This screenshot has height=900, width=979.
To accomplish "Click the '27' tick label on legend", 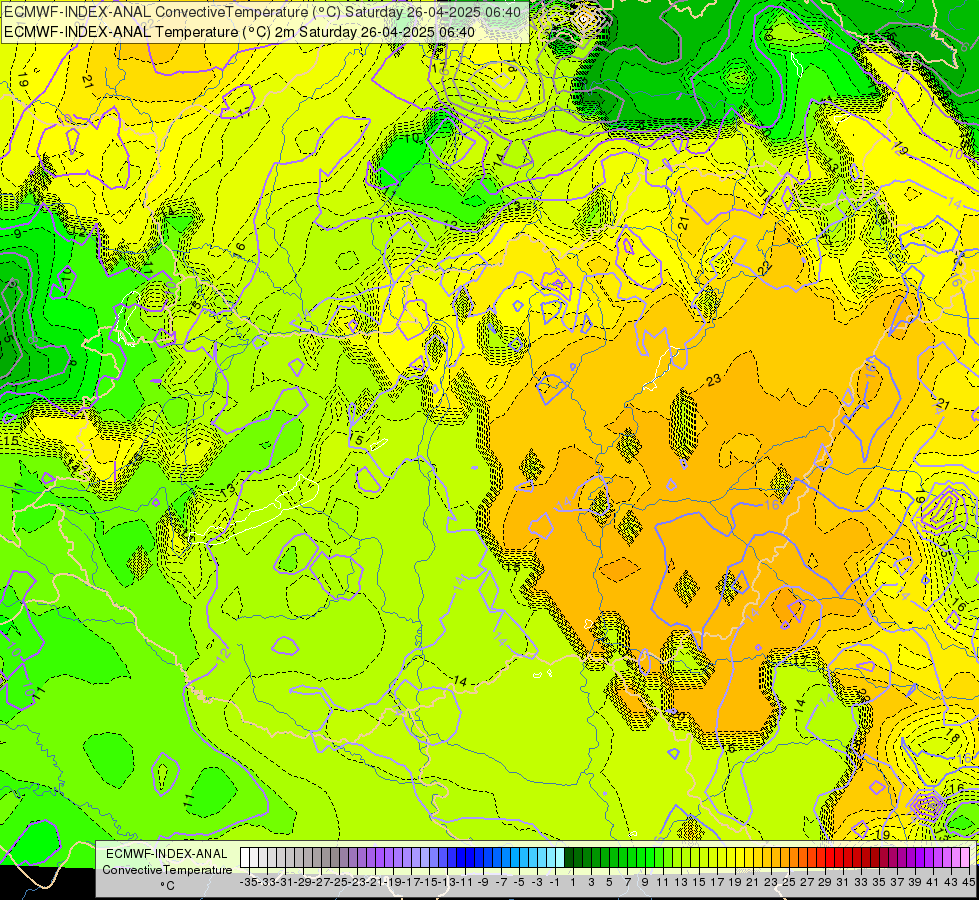I will tap(807, 882).
